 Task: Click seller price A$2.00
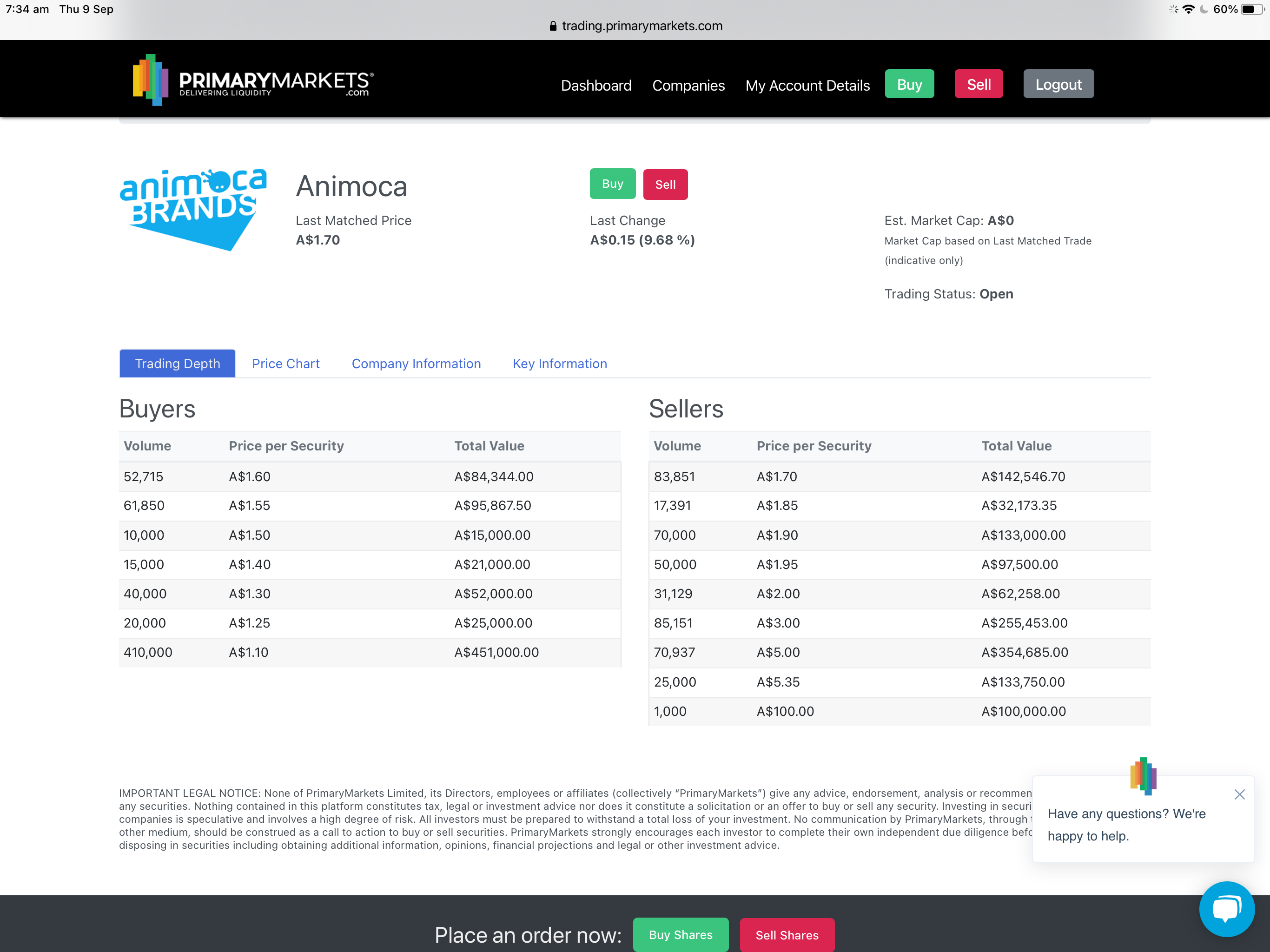pos(778,593)
